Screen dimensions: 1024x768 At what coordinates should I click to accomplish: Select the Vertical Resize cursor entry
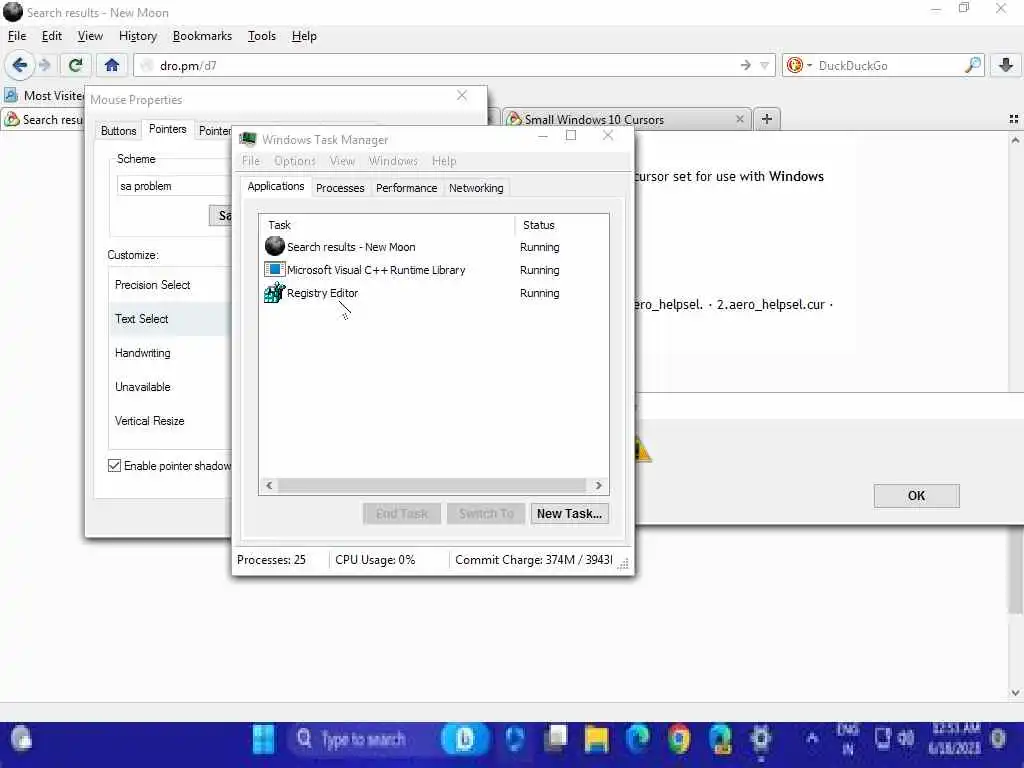click(x=170, y=421)
